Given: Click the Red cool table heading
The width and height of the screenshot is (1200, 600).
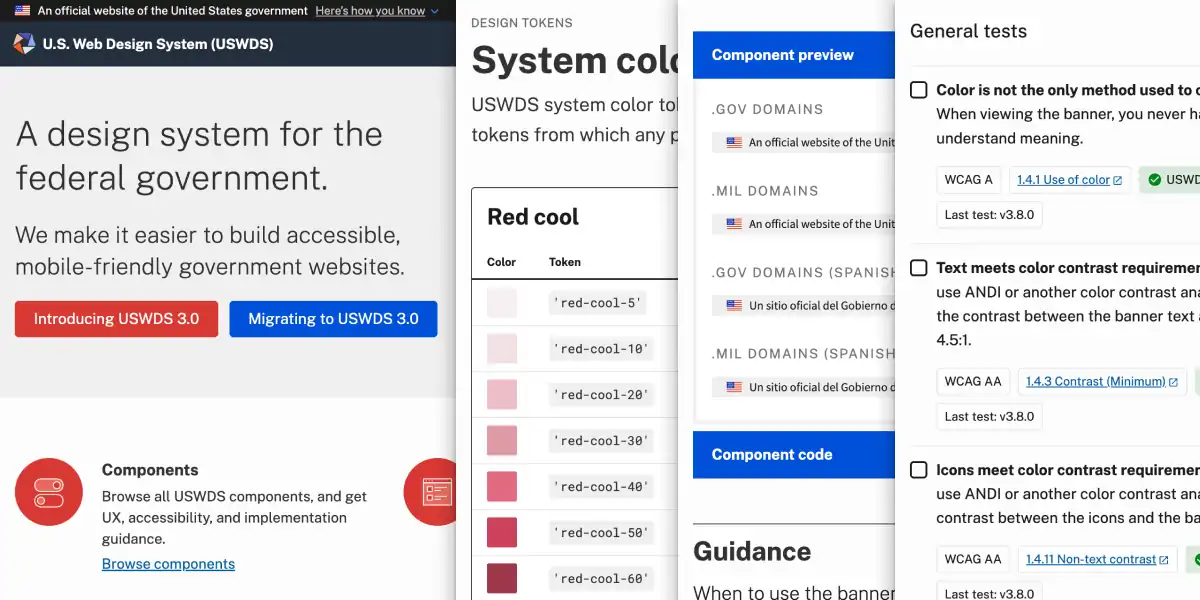Looking at the screenshot, I should 533,217.
